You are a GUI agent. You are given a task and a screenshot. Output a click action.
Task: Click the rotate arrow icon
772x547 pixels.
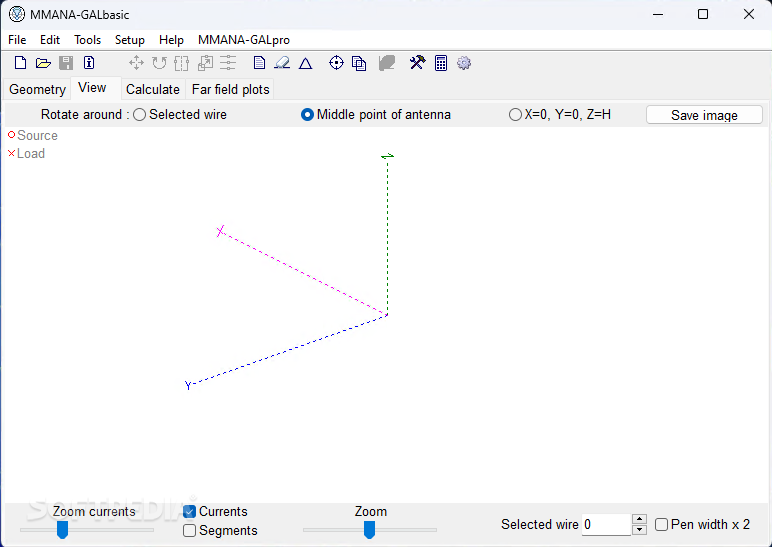pos(159,63)
